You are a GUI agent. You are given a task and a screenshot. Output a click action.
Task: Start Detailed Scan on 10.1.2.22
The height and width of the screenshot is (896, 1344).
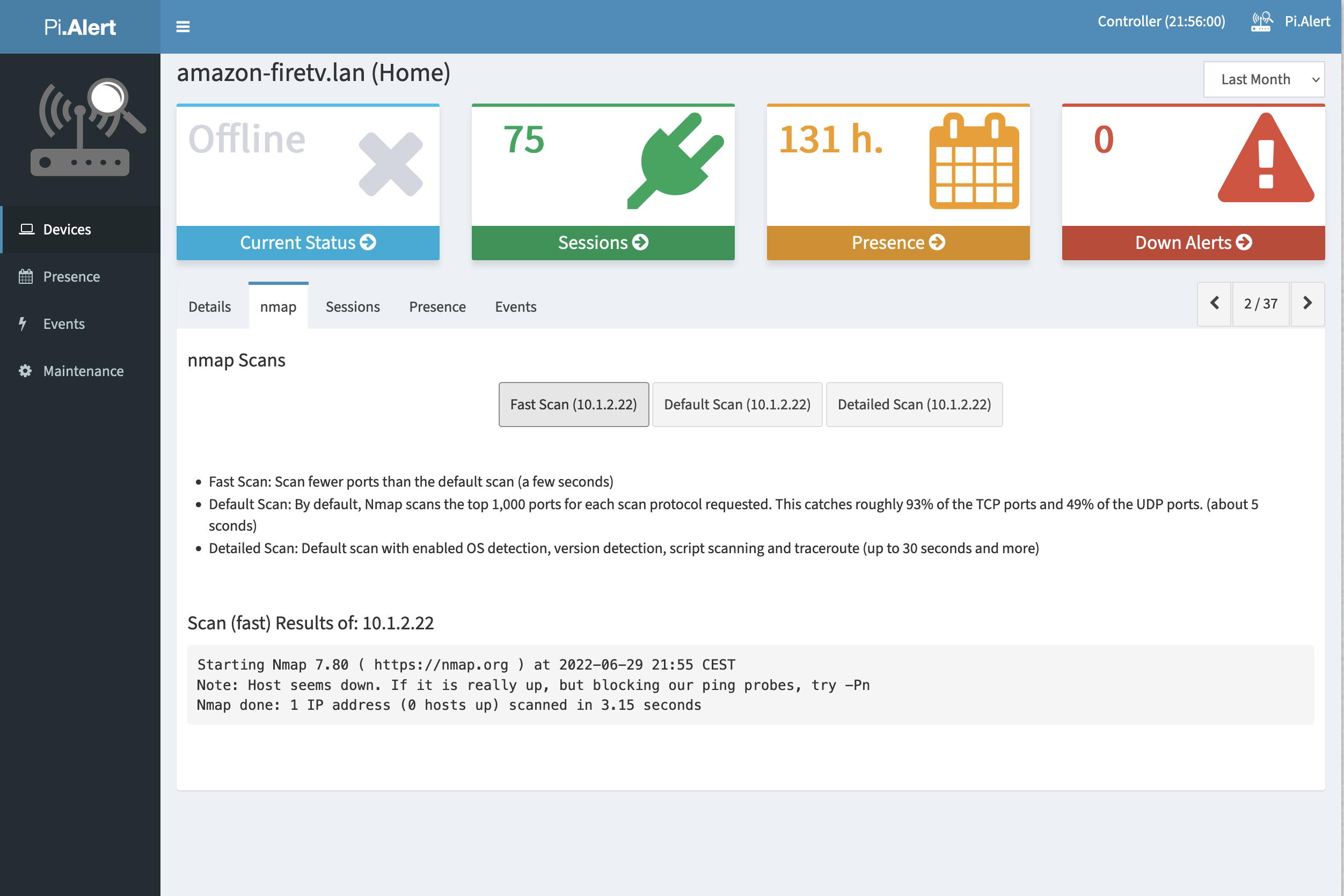(x=914, y=405)
